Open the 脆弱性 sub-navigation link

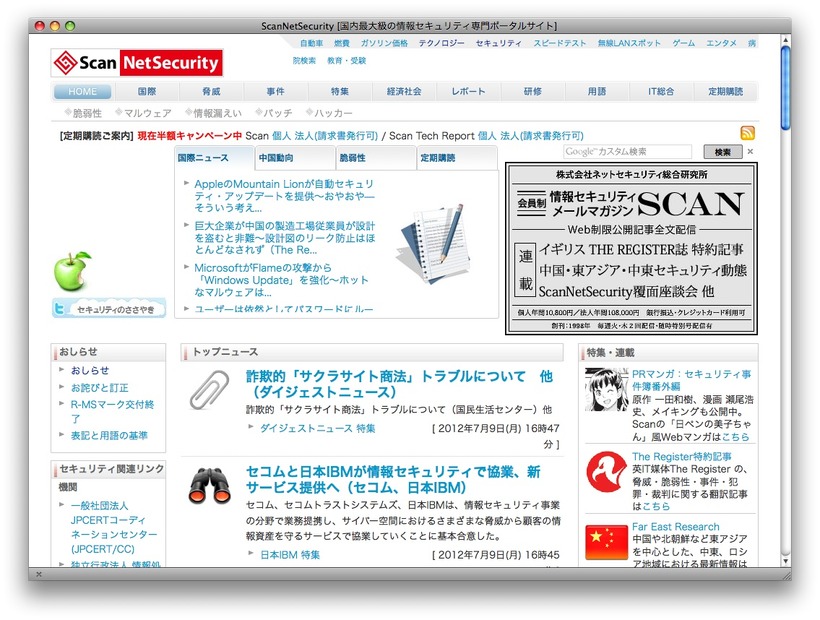tap(87, 113)
